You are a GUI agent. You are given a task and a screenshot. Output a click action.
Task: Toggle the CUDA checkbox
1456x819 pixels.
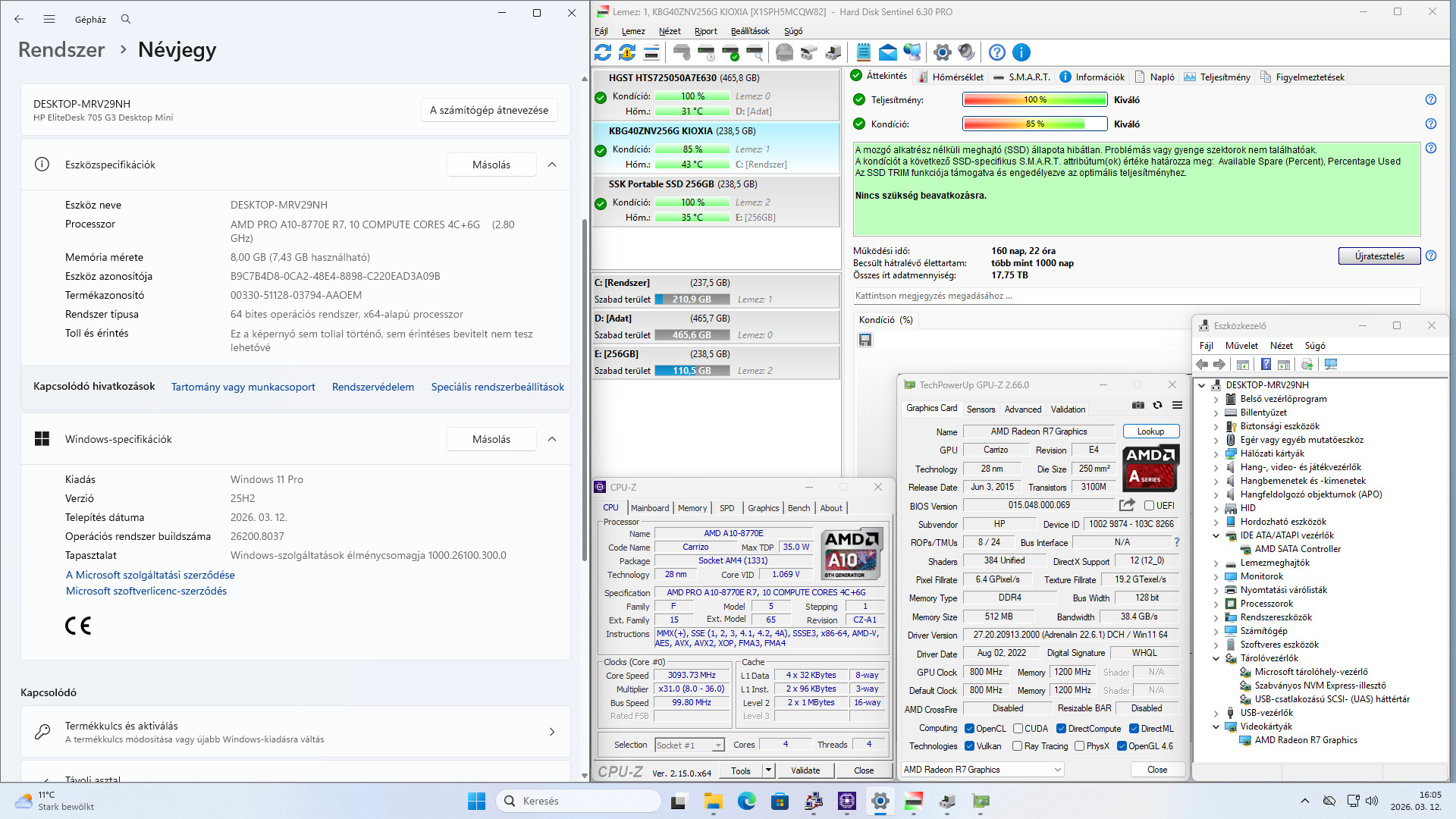click(x=1018, y=729)
